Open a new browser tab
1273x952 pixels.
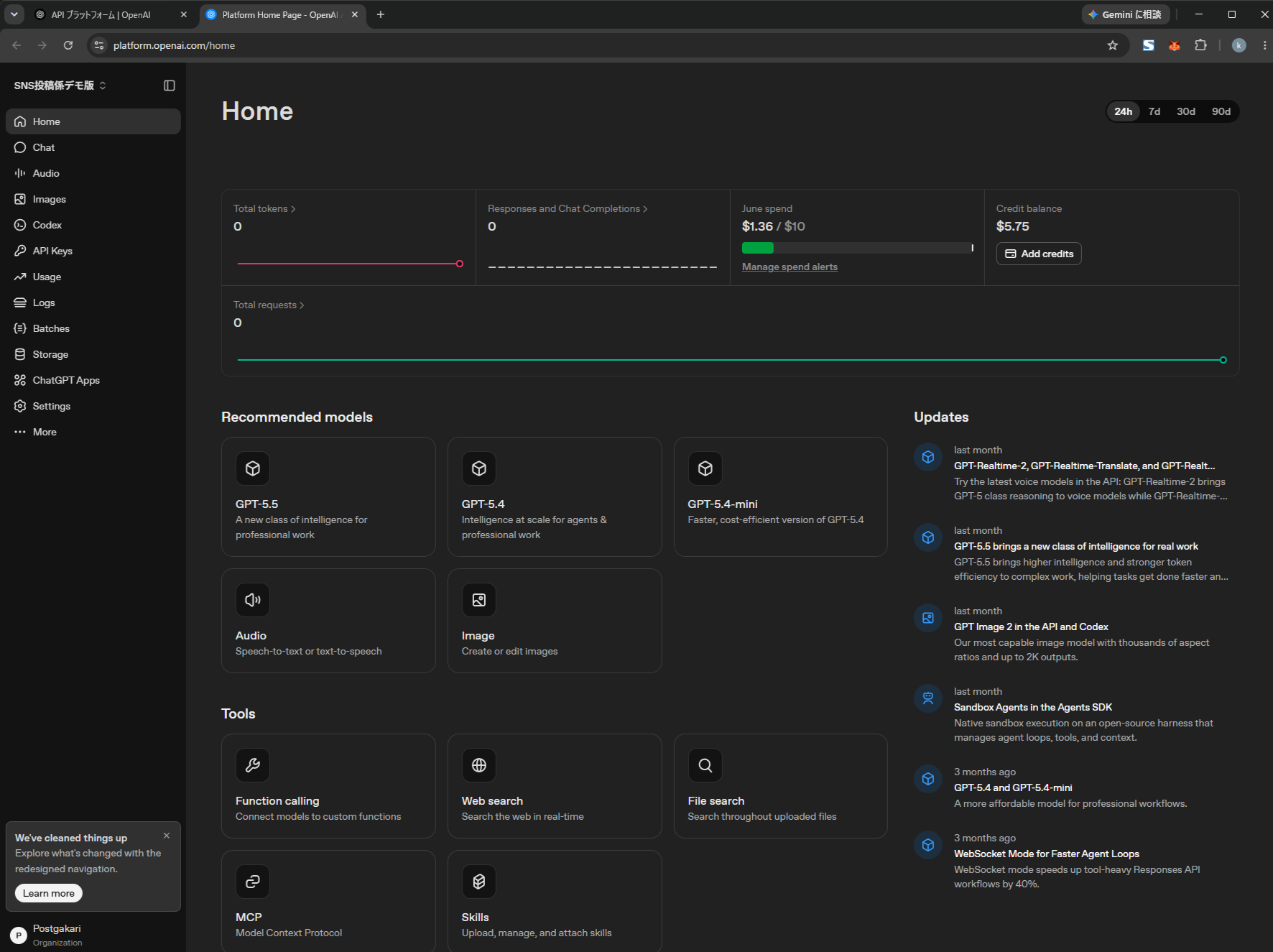pyautogui.click(x=381, y=14)
